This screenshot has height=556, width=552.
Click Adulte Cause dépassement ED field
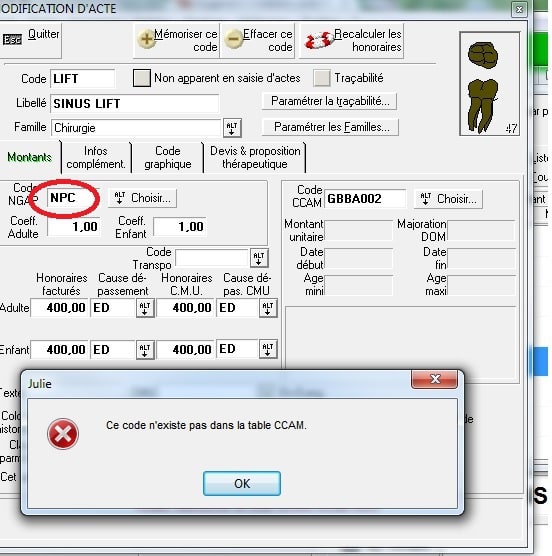(x=113, y=308)
